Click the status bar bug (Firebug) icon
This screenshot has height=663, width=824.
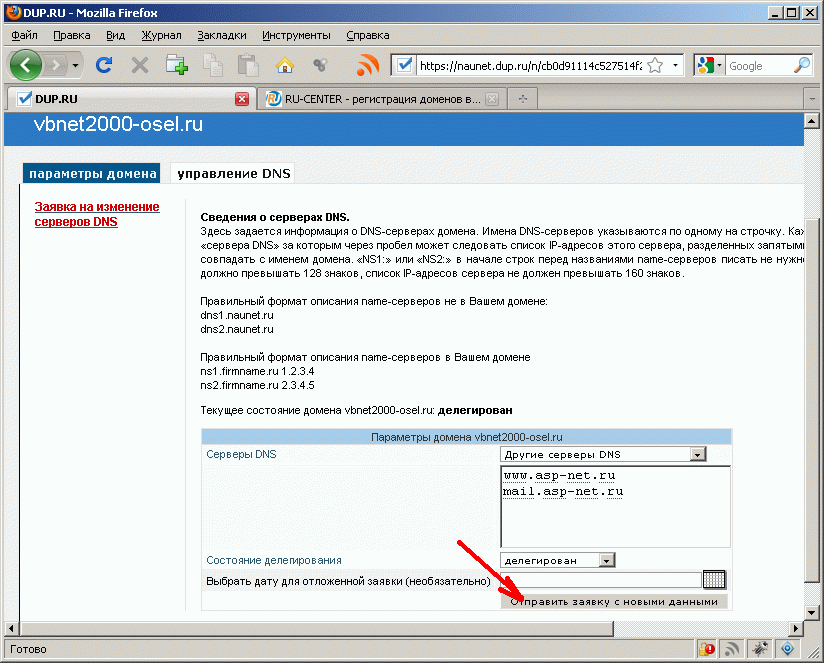(x=759, y=649)
